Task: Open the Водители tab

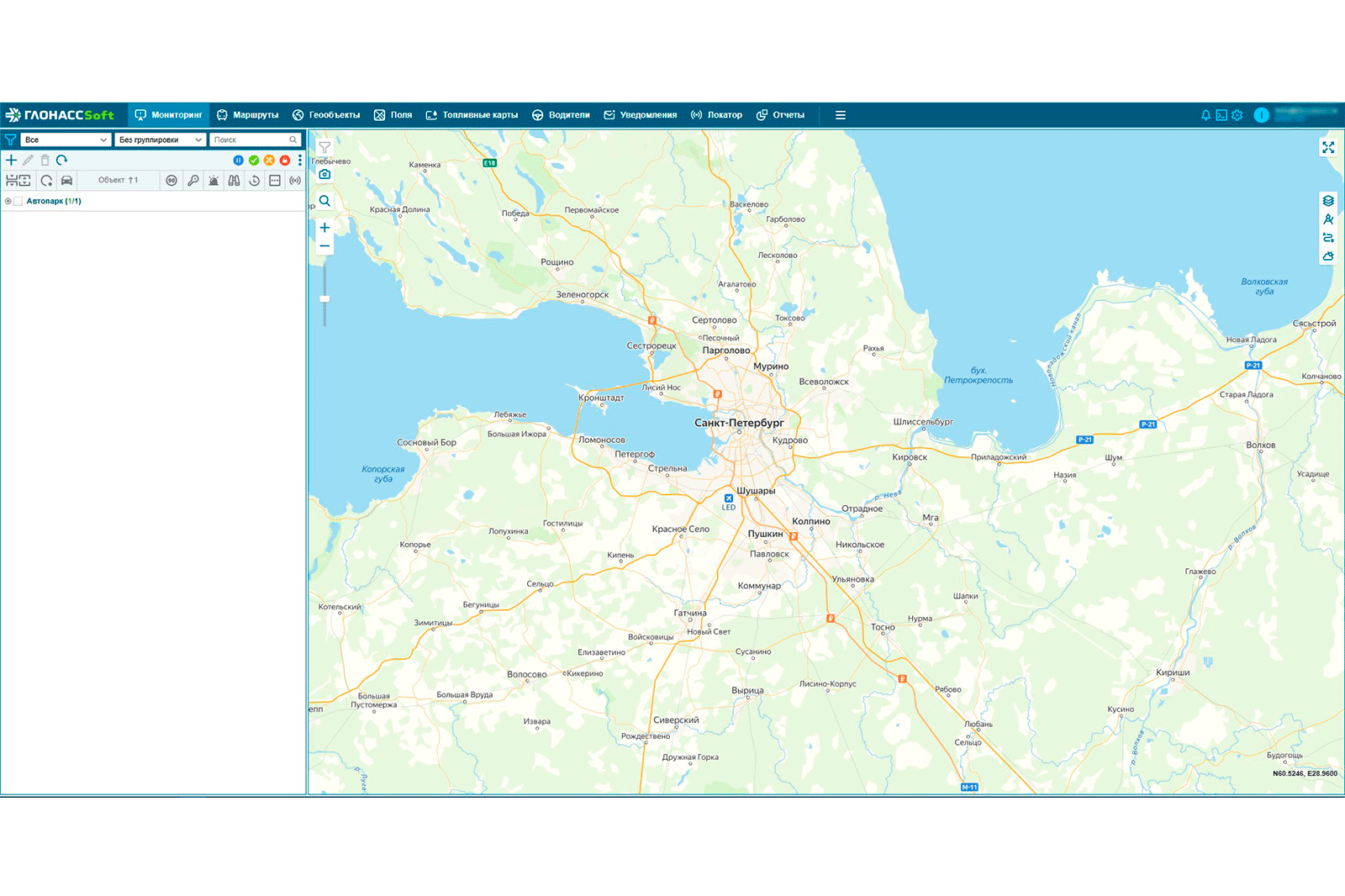Action: tap(561, 115)
